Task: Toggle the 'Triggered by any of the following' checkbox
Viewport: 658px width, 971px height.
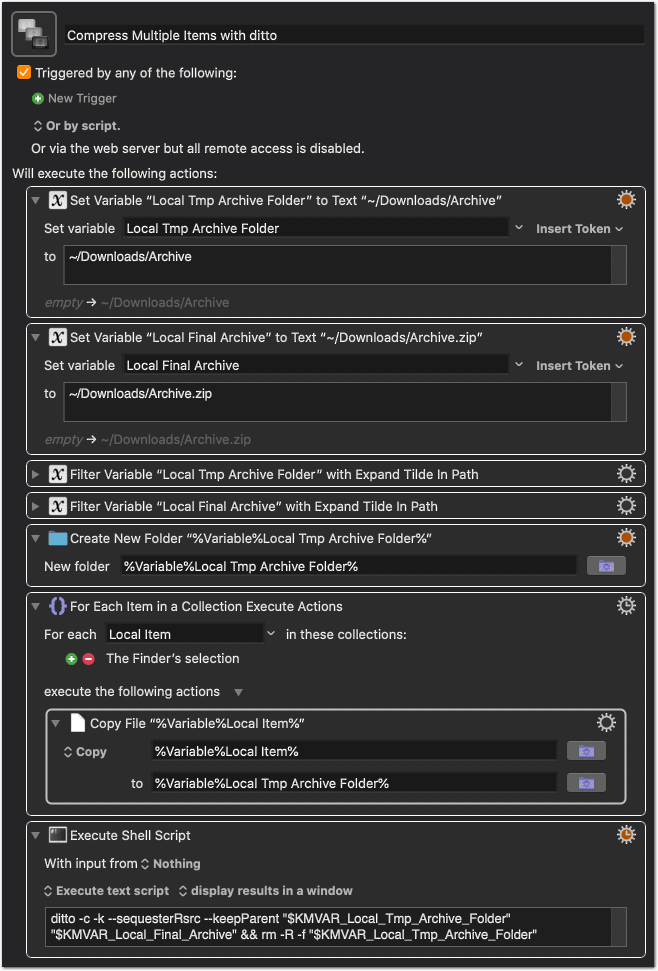Action: [x=24, y=72]
